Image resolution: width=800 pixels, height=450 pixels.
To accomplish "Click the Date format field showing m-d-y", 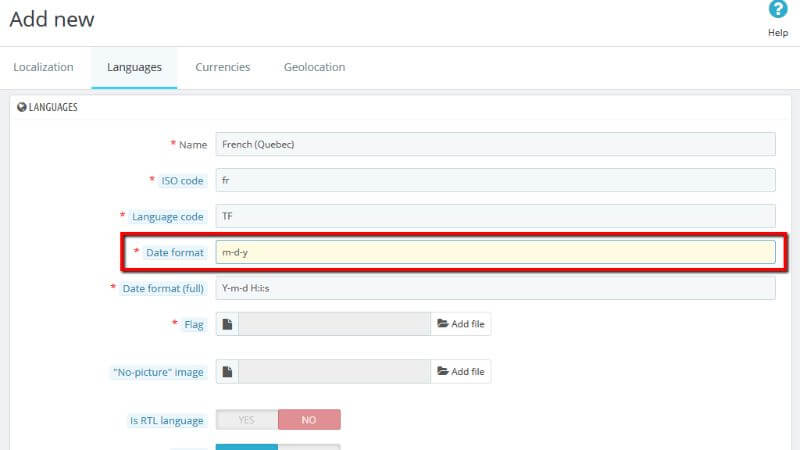I will [x=495, y=252].
